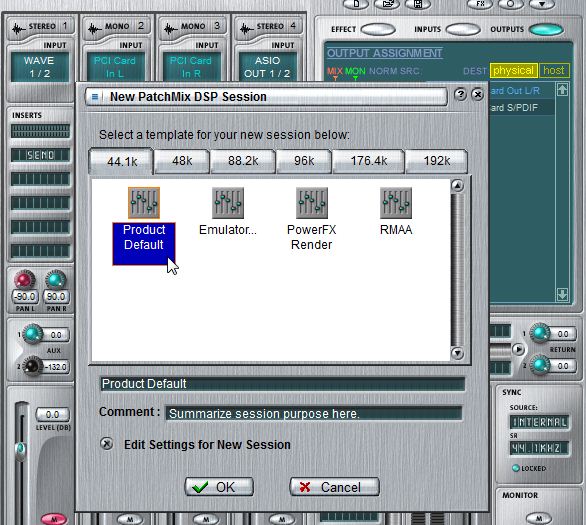Click the template list vertical scrollbar track
586x525 pixels.
click(x=457, y=269)
